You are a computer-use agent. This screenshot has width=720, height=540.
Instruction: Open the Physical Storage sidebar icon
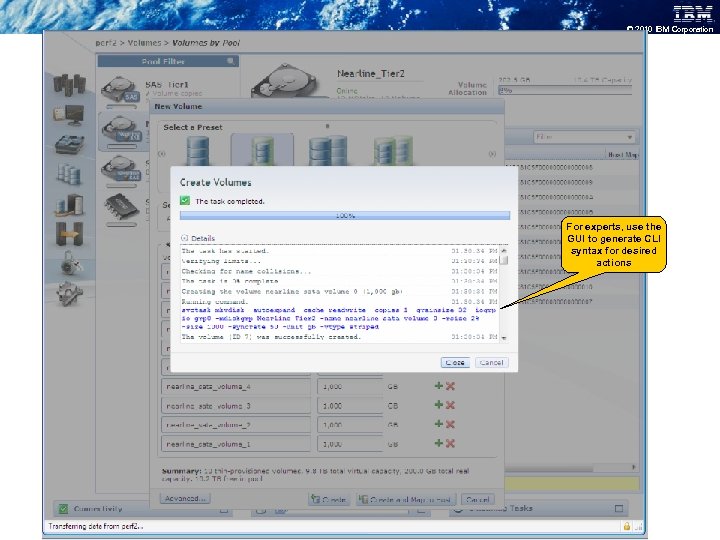click(69, 144)
